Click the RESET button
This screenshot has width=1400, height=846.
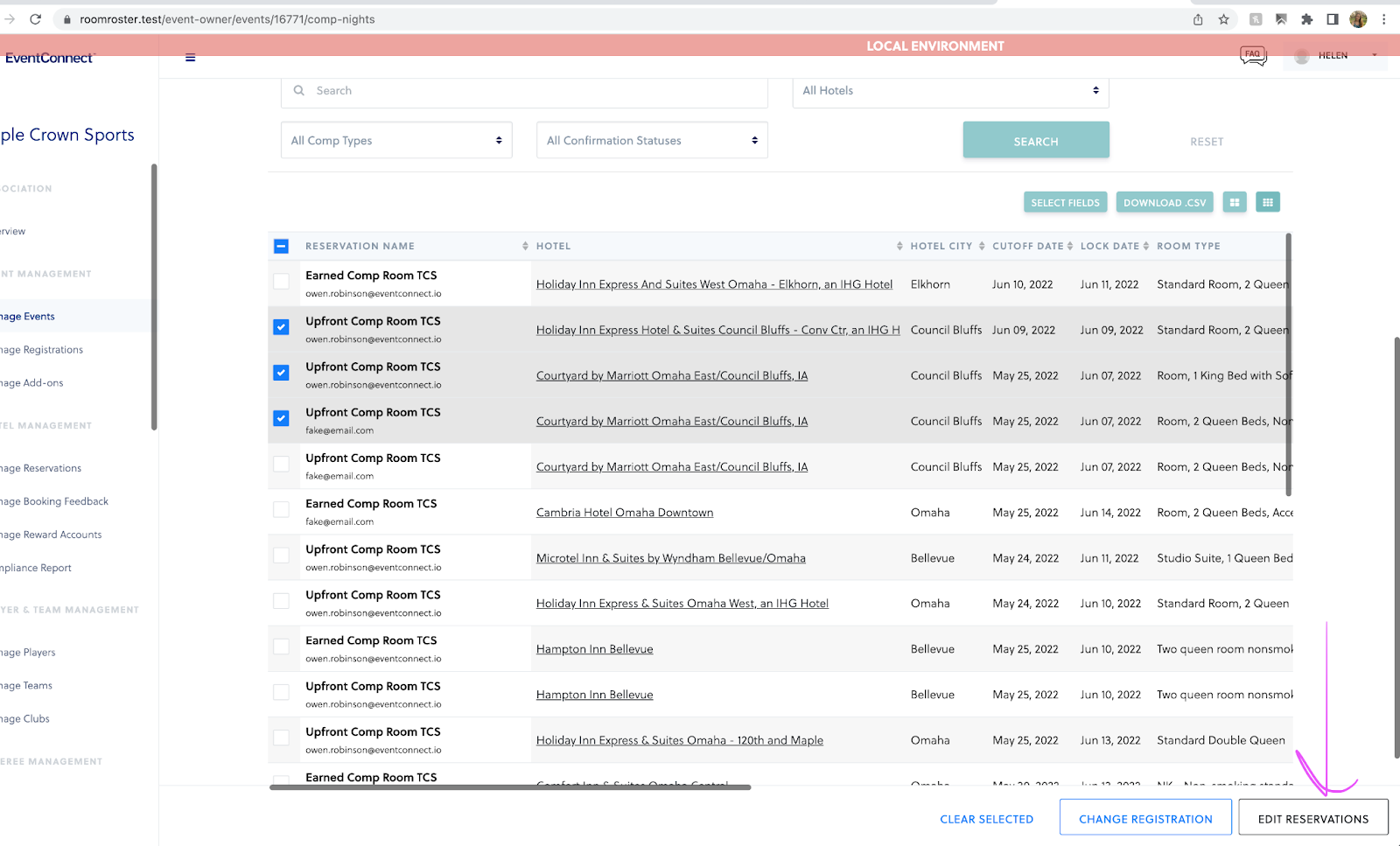click(1207, 142)
